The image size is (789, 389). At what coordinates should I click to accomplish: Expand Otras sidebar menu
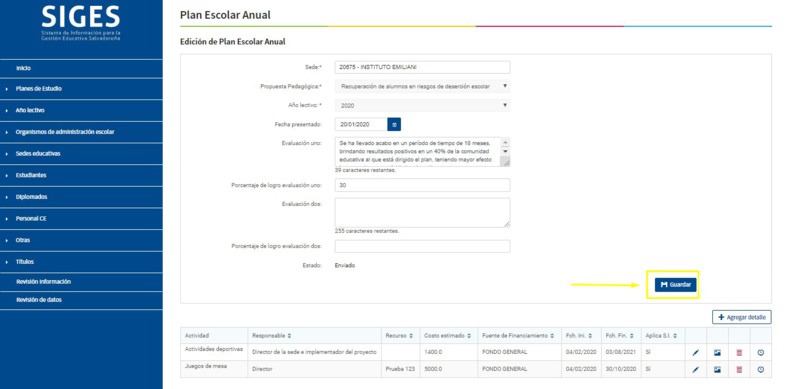(81, 241)
